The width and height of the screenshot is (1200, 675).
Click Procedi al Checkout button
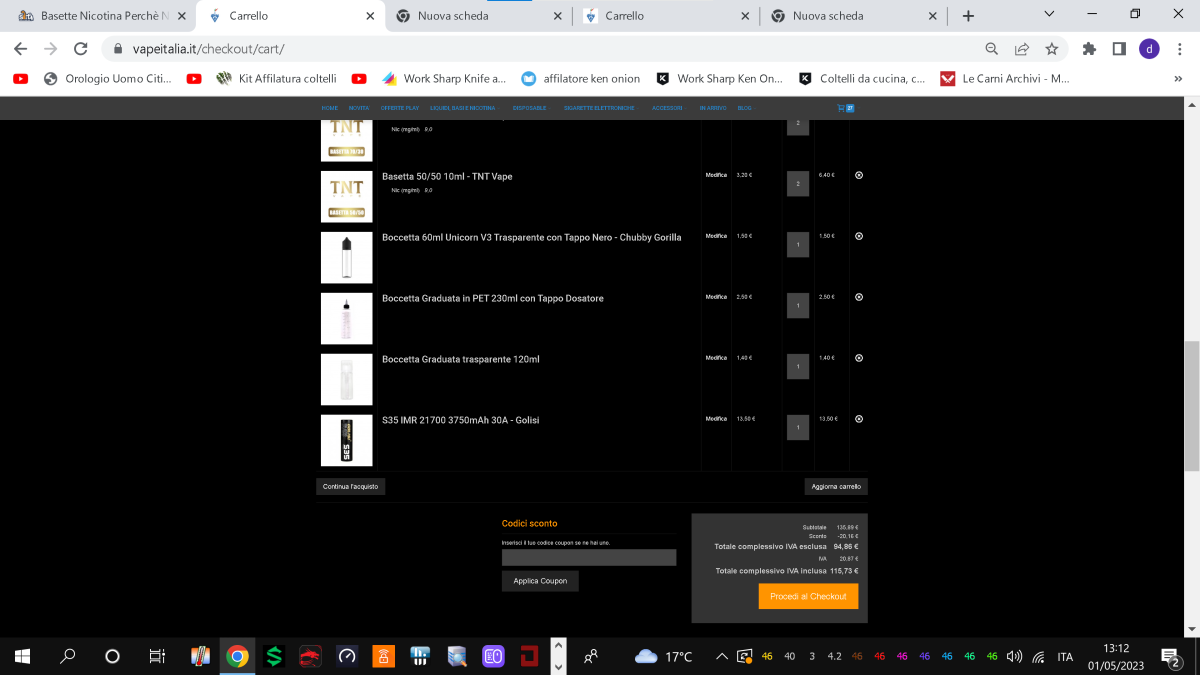click(808, 596)
